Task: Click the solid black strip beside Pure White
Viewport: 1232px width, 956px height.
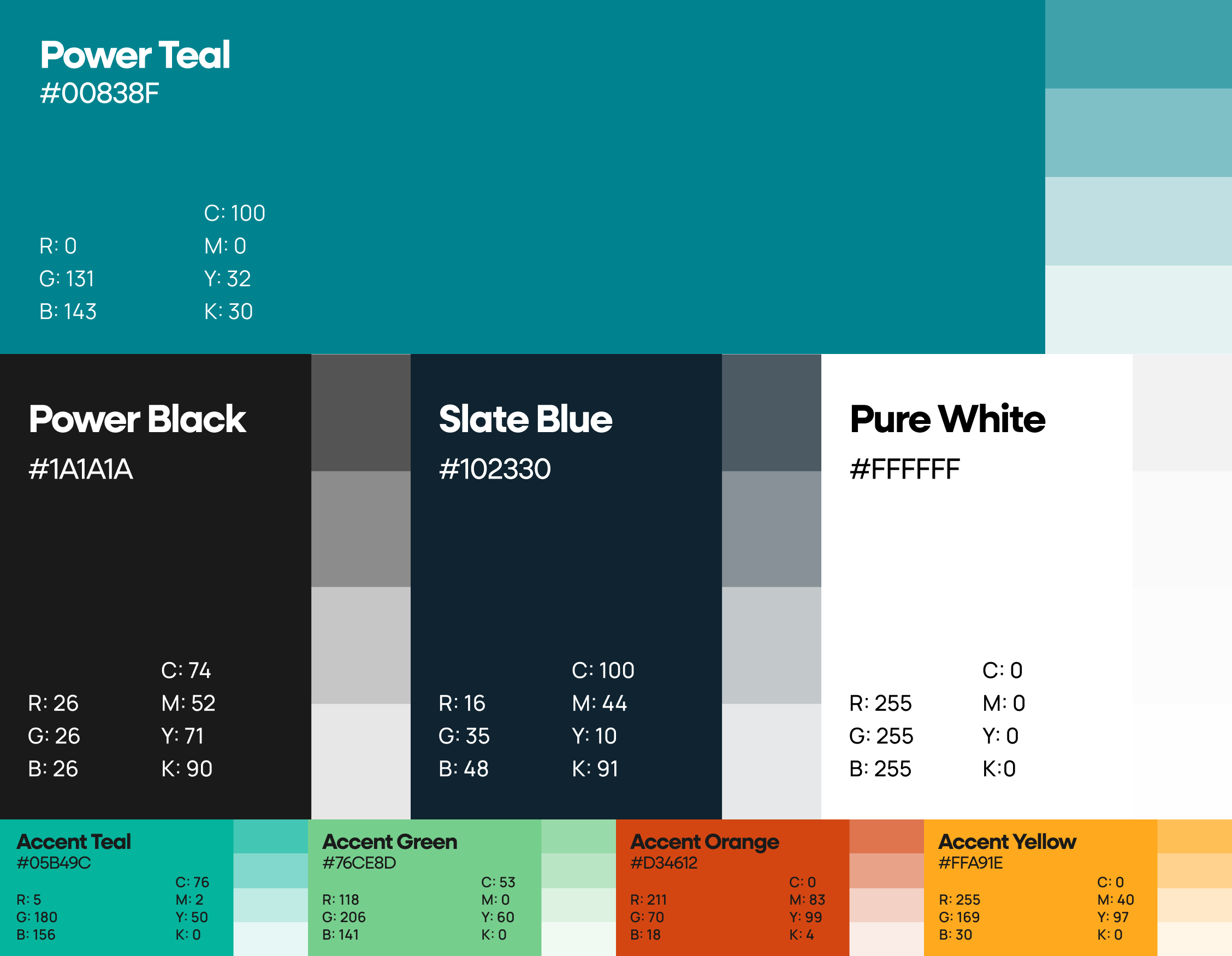Action: pyautogui.click(x=1182, y=587)
